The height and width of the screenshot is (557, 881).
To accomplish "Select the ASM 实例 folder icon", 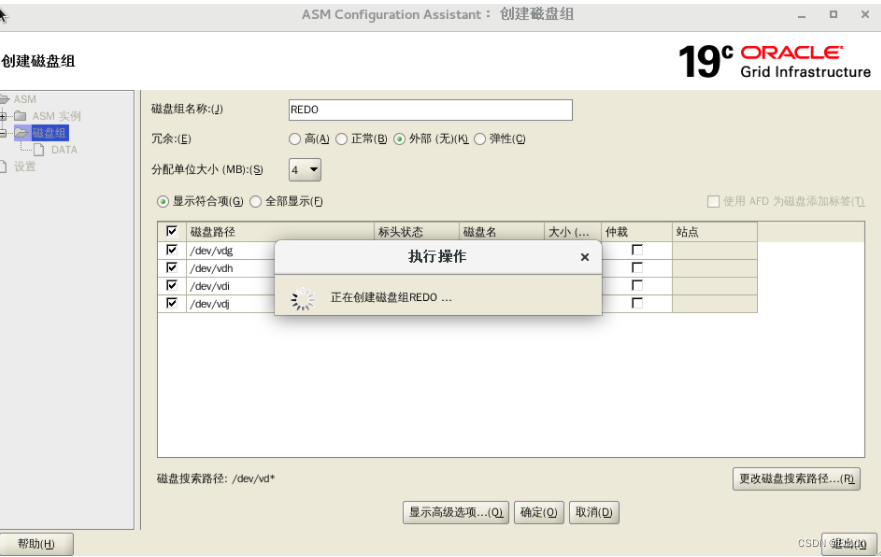I will (21, 116).
